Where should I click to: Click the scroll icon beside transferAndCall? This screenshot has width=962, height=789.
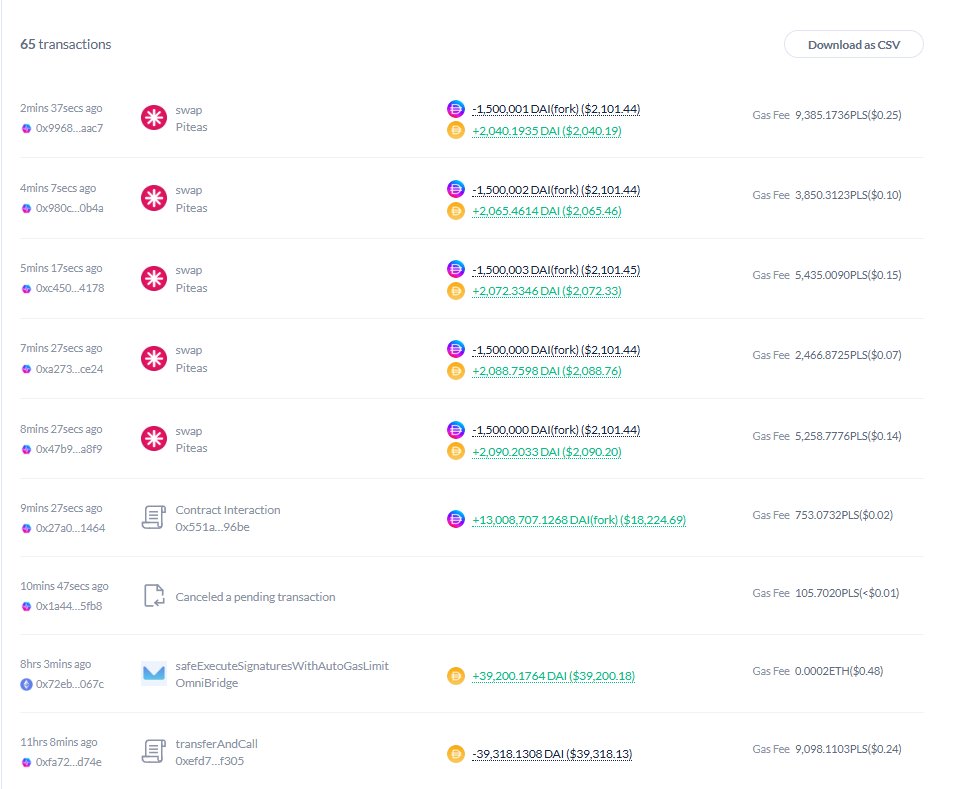[x=153, y=751]
